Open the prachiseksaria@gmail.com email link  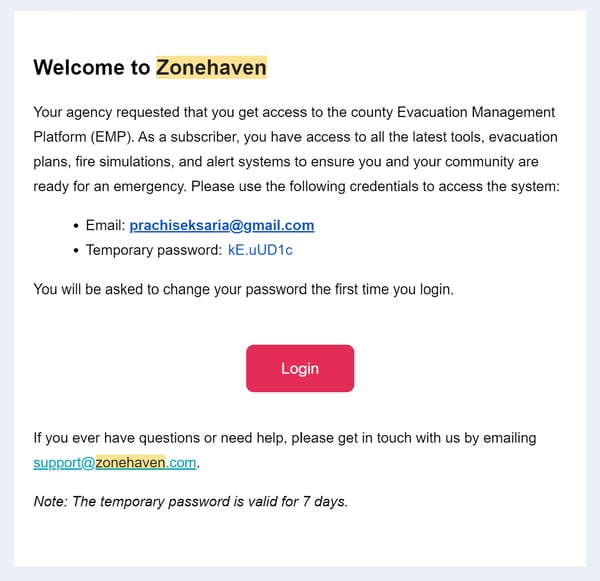click(222, 225)
